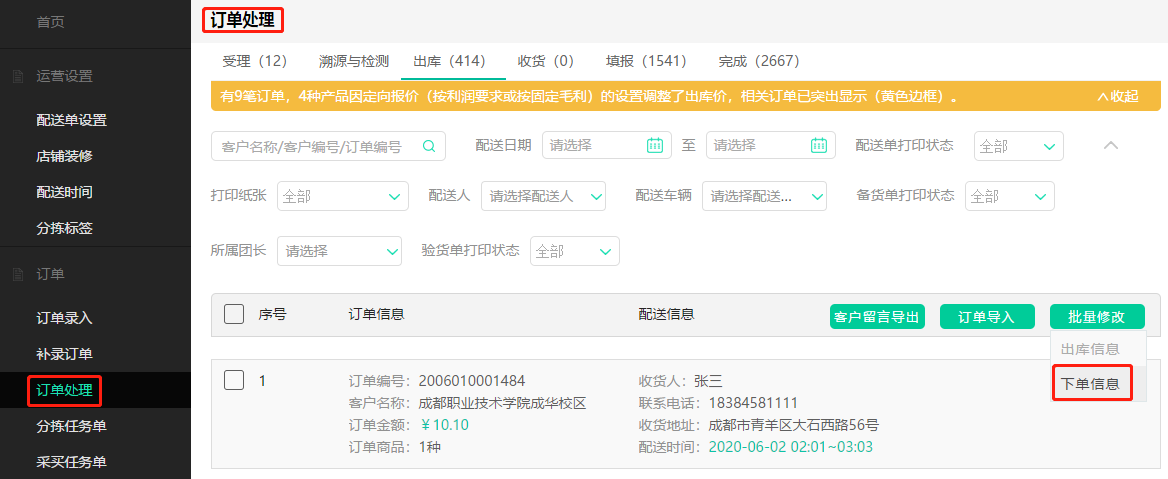Go to 首页 in the sidebar

click(51, 22)
